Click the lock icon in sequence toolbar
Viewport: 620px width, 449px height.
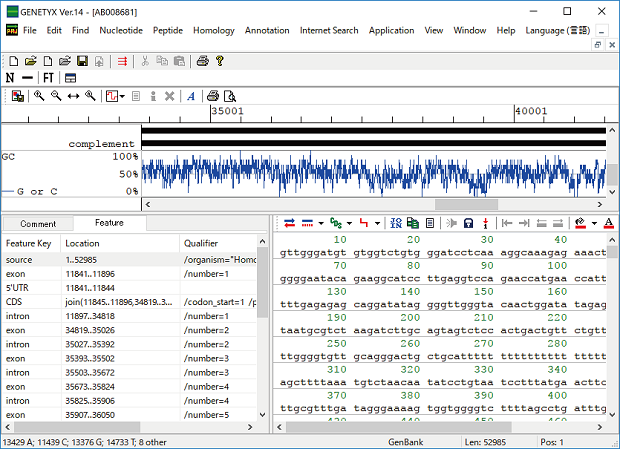(x=468, y=222)
